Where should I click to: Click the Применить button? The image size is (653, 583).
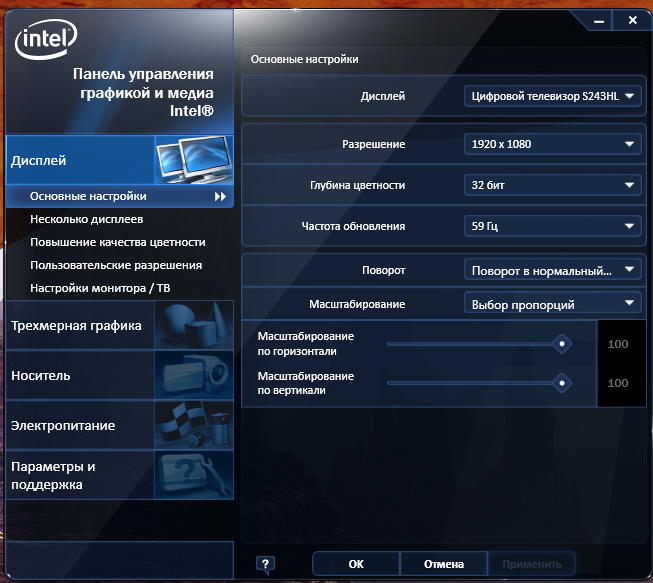tap(532, 564)
